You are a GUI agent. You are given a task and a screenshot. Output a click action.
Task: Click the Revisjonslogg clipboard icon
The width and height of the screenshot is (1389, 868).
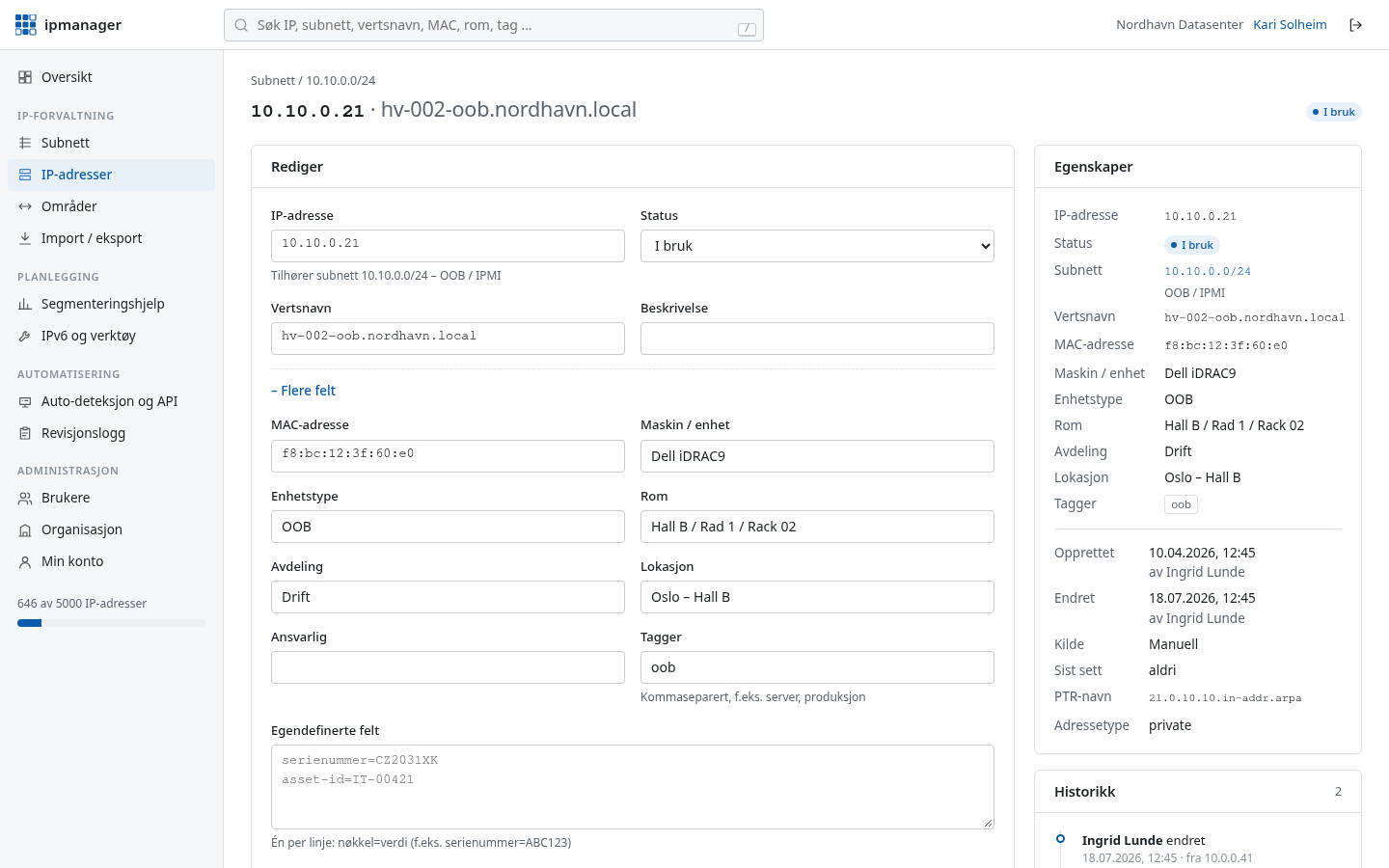pyautogui.click(x=25, y=433)
